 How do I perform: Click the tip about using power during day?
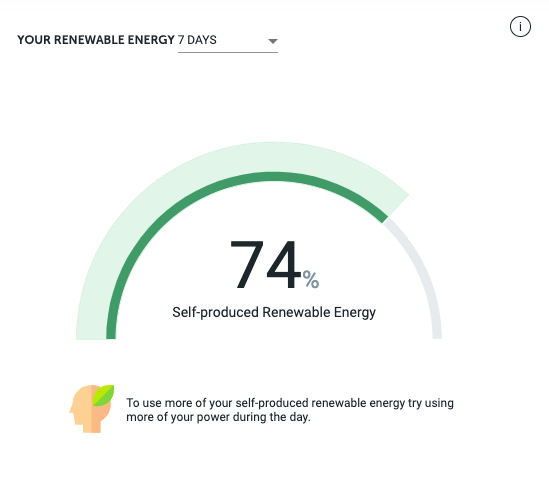(290, 410)
